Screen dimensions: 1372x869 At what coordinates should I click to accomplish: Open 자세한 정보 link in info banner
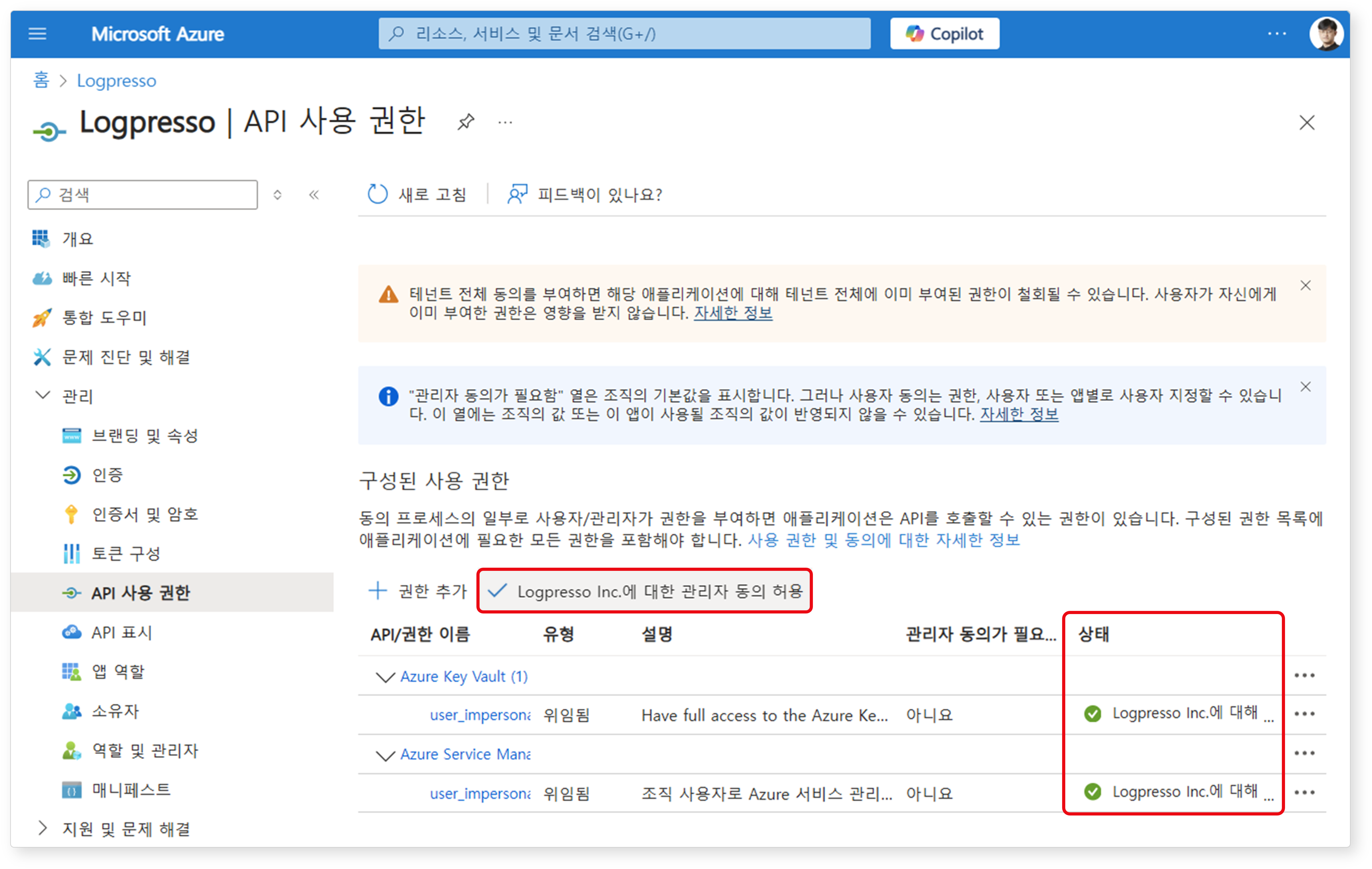coord(1019,414)
